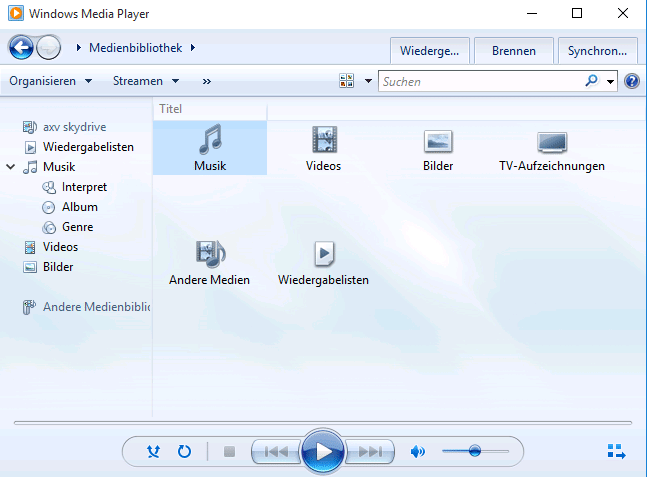Click the view options icon
This screenshot has width=647, height=477.
(x=347, y=81)
